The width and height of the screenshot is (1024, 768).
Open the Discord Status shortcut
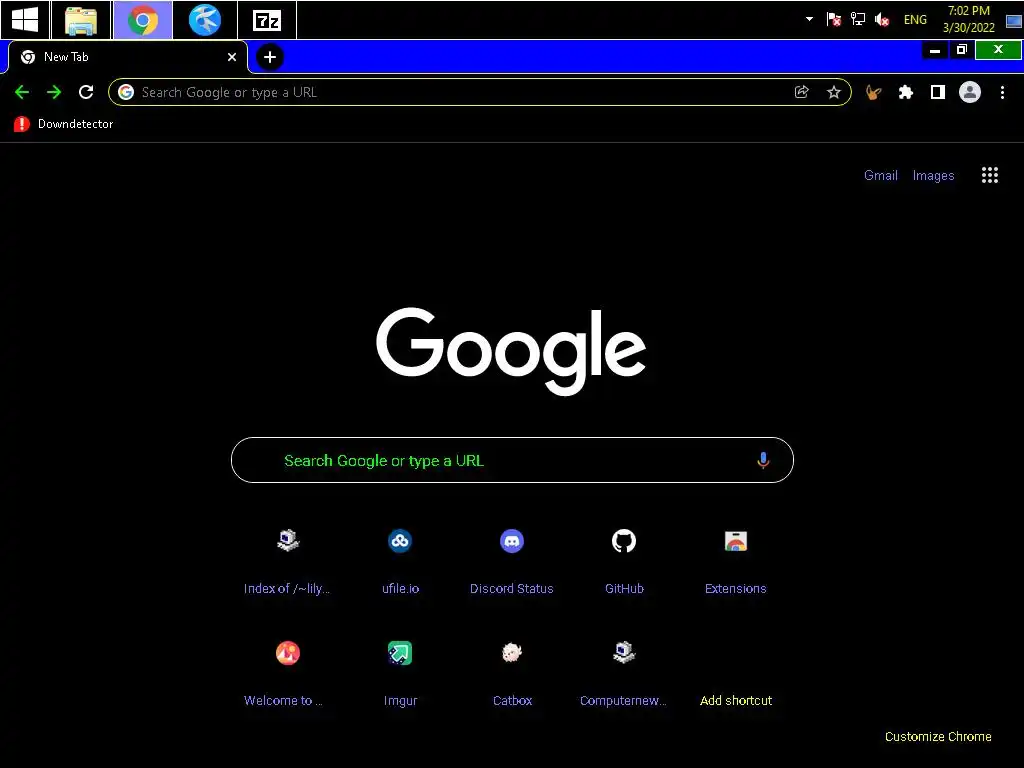tap(512, 560)
